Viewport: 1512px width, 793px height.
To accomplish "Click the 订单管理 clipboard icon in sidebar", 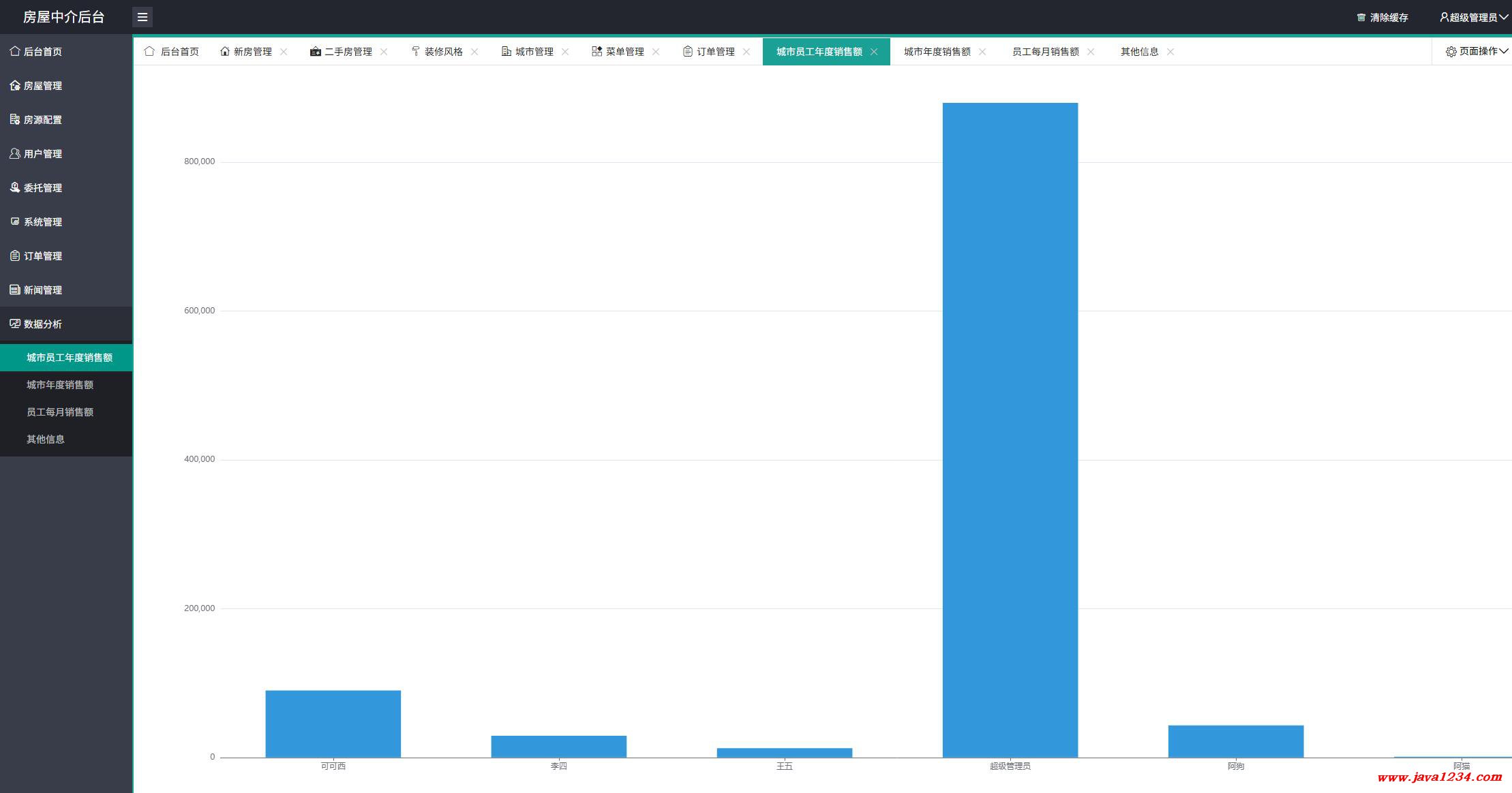I will [15, 255].
